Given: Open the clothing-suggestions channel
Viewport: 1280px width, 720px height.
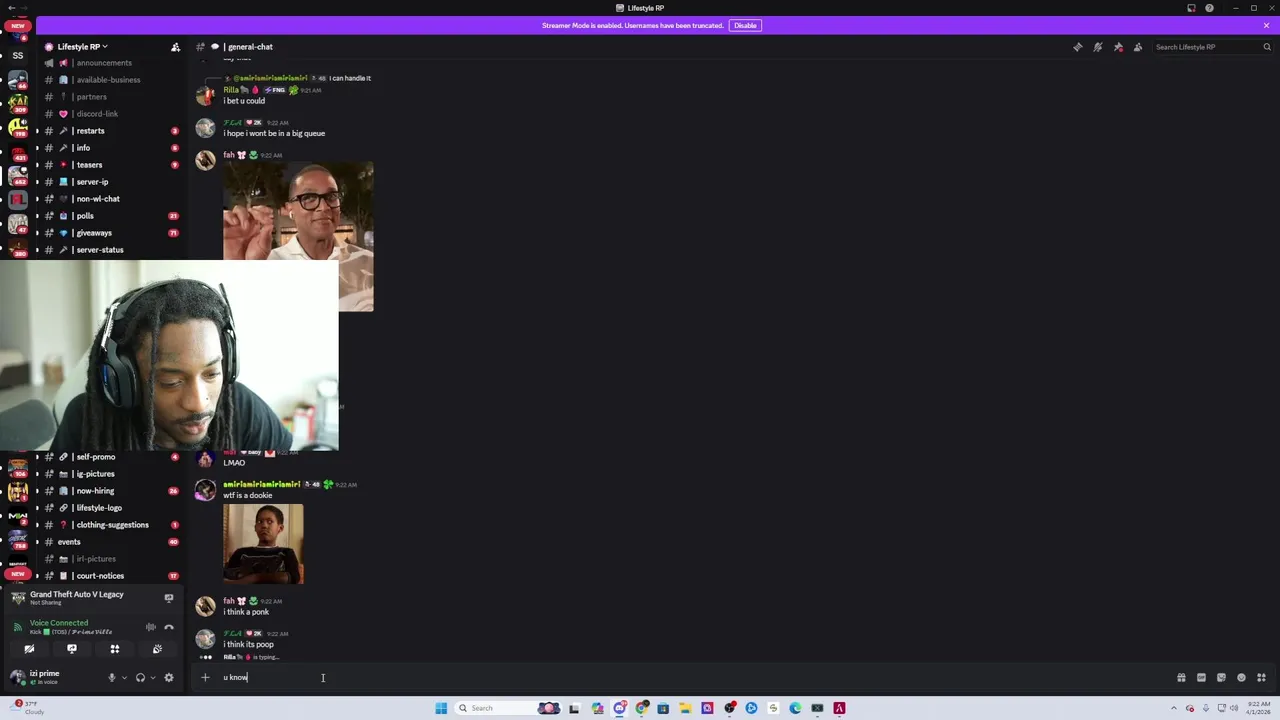Looking at the screenshot, I should pyautogui.click(x=111, y=525).
